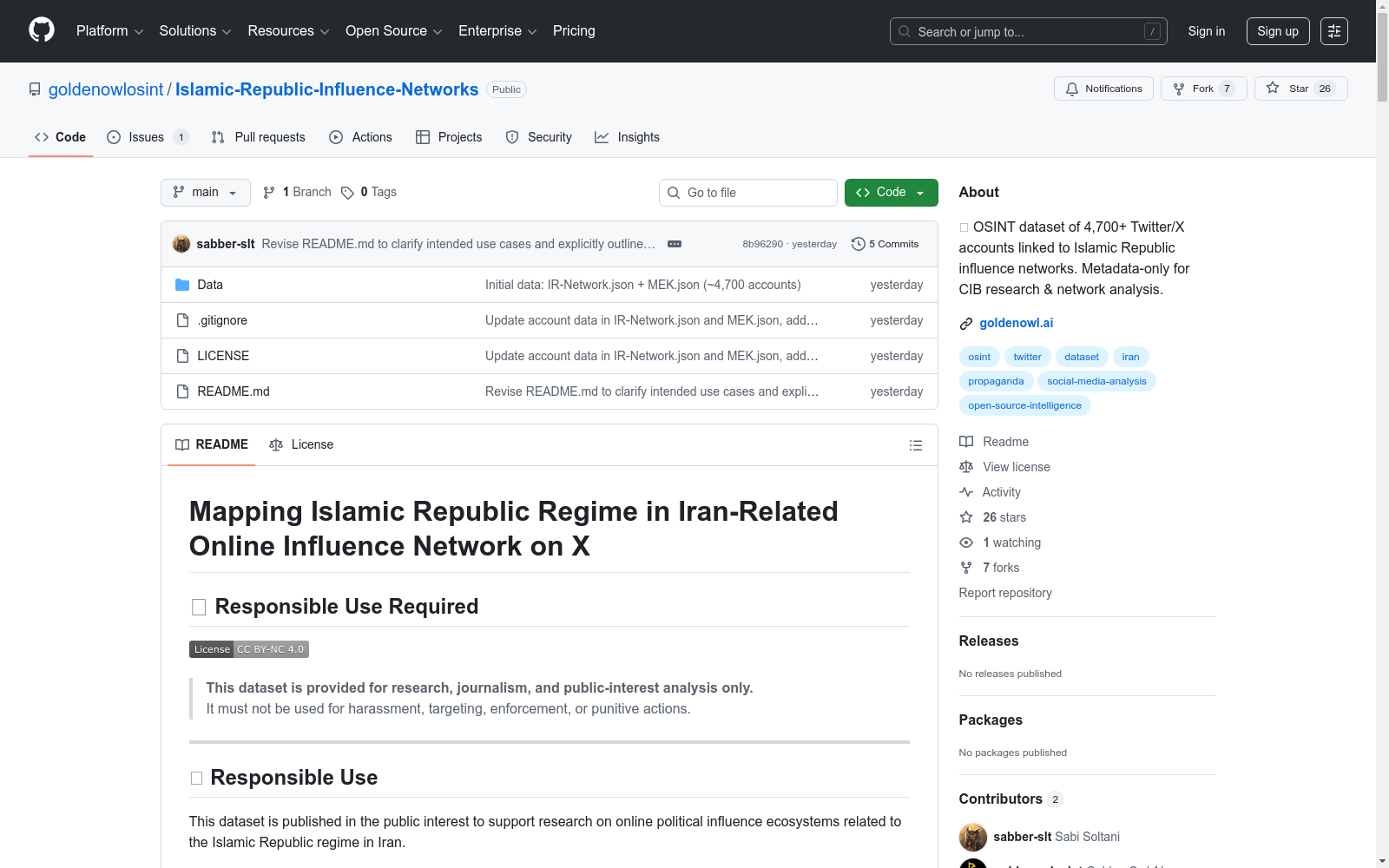The width and height of the screenshot is (1389, 868).
Task: Open the Pull requests tab
Action: pyautogui.click(x=258, y=137)
